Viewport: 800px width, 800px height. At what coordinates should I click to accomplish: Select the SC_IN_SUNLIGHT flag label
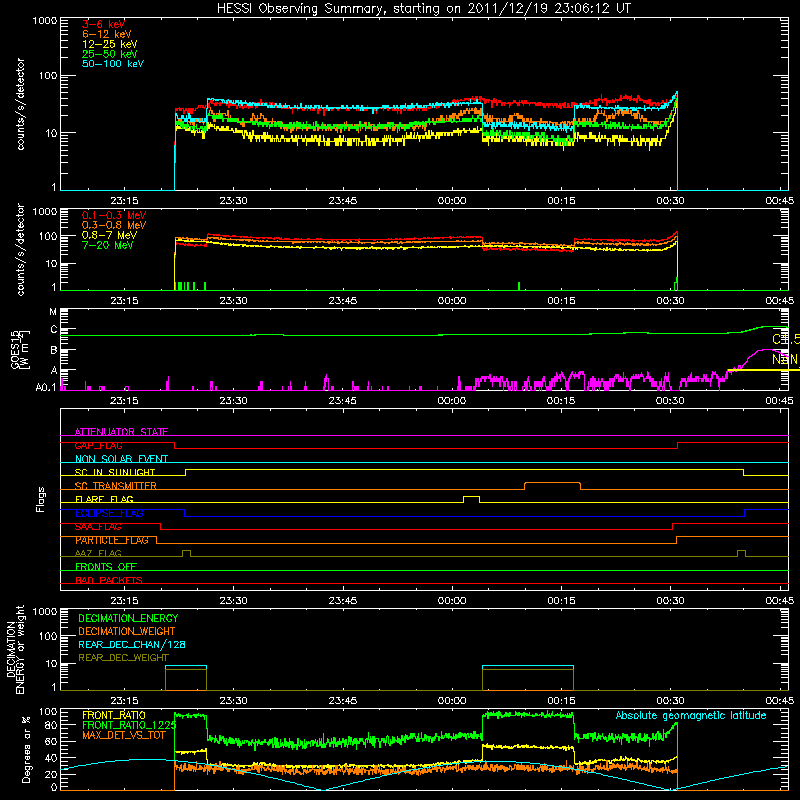coord(115,472)
